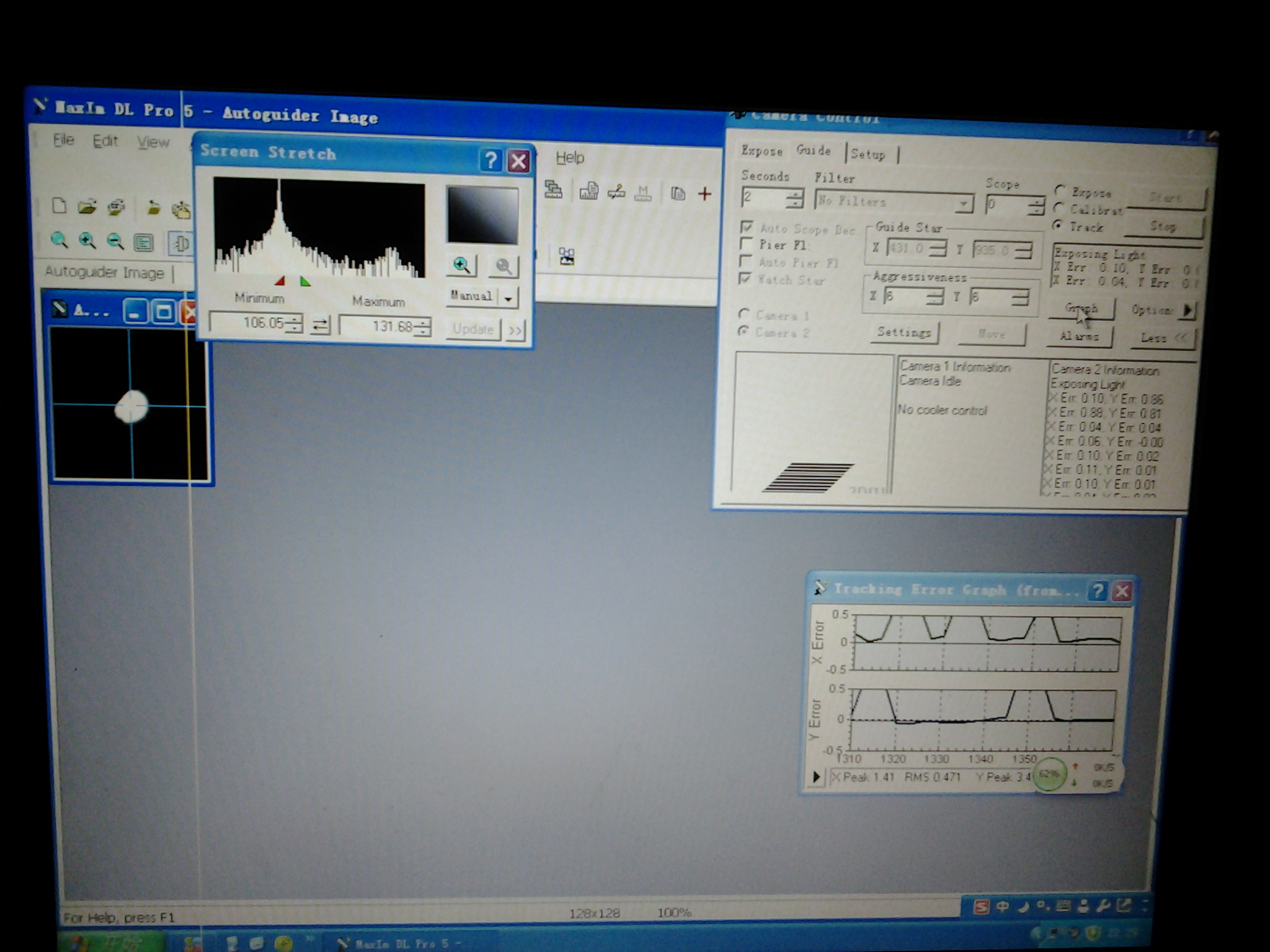1270x952 pixels.
Task: Click the magnifier zoom icon in main toolbar
Action: pos(60,240)
